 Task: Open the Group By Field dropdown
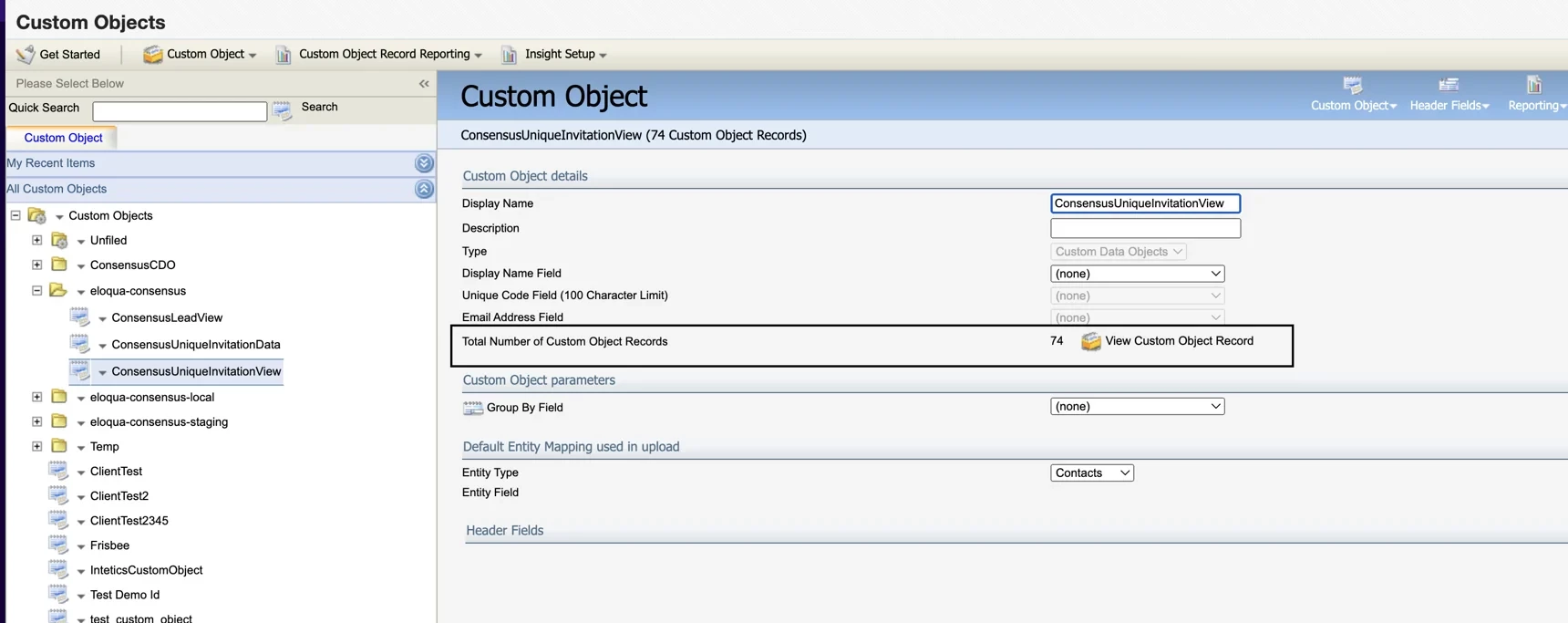[x=1137, y=407]
